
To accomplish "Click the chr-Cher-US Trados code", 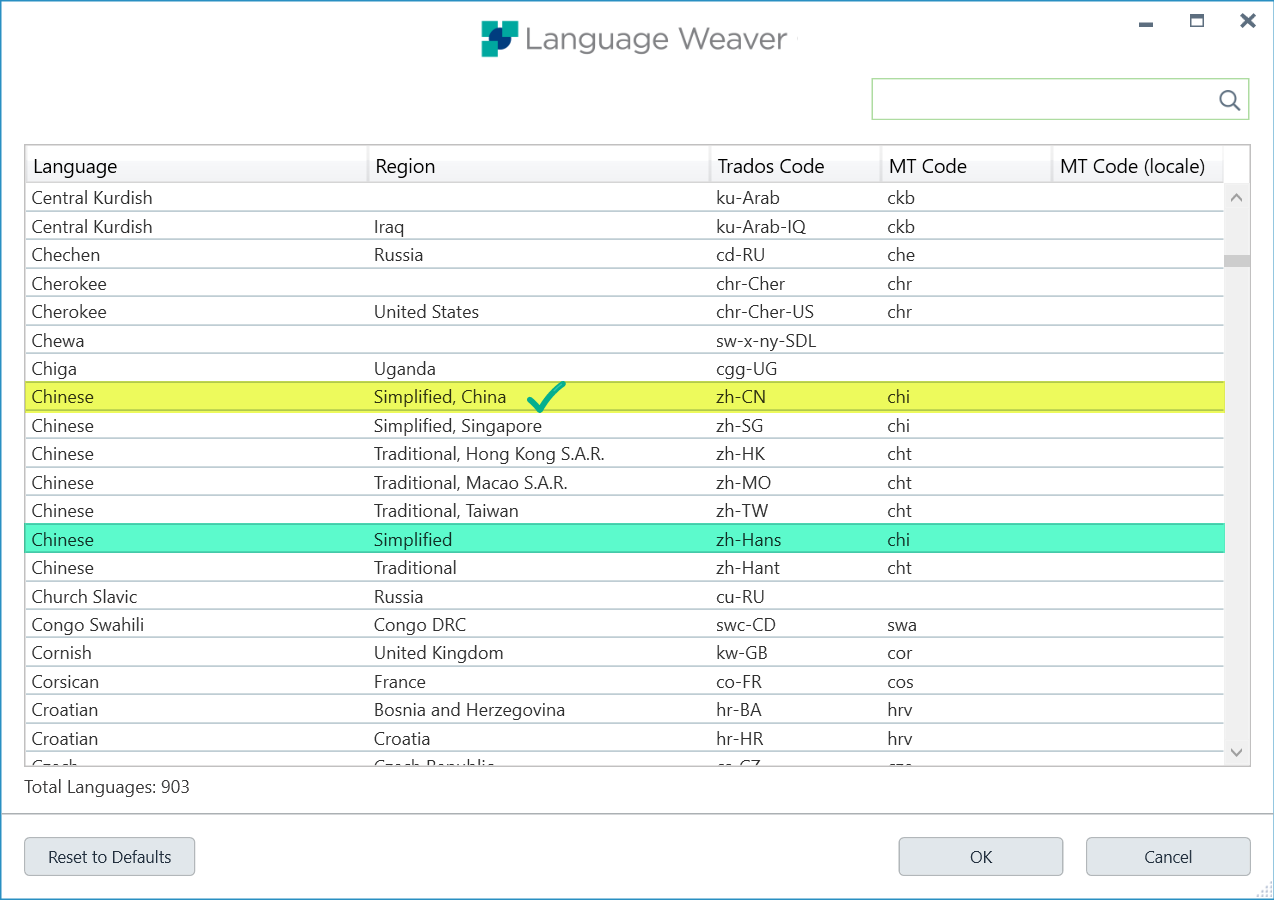I will 765,312.
